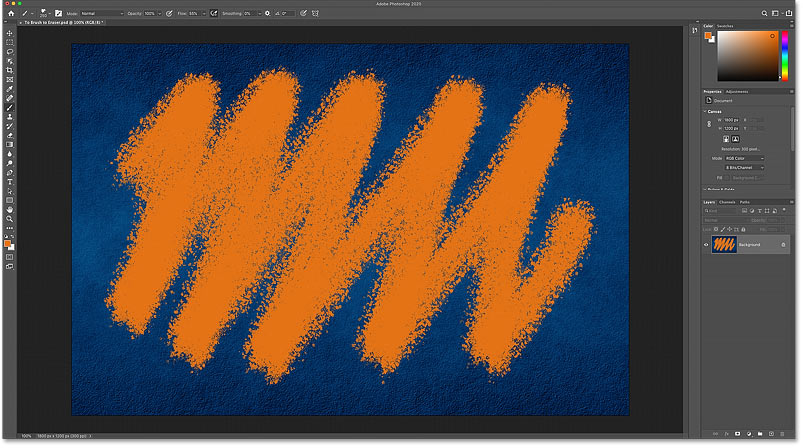Toggle pressure control for opacity
The width and height of the screenshot is (803, 448).
(x=169, y=13)
